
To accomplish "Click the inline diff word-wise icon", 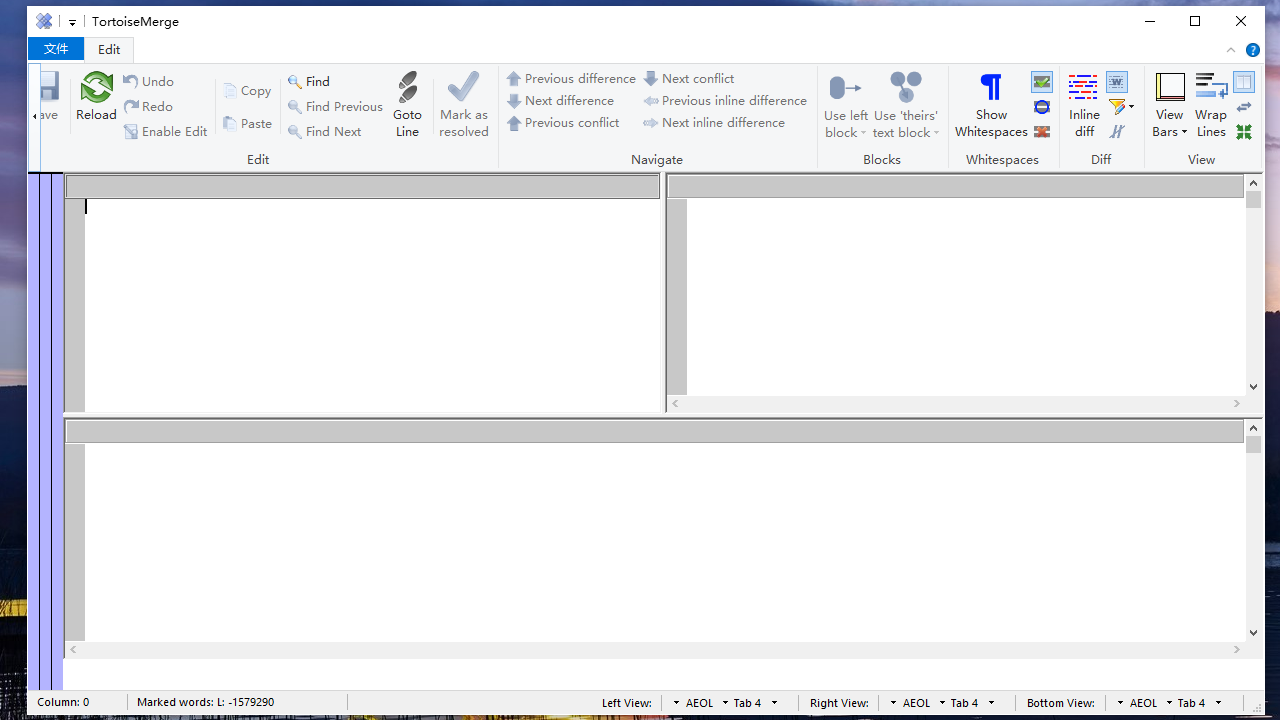I will pos(1117,82).
